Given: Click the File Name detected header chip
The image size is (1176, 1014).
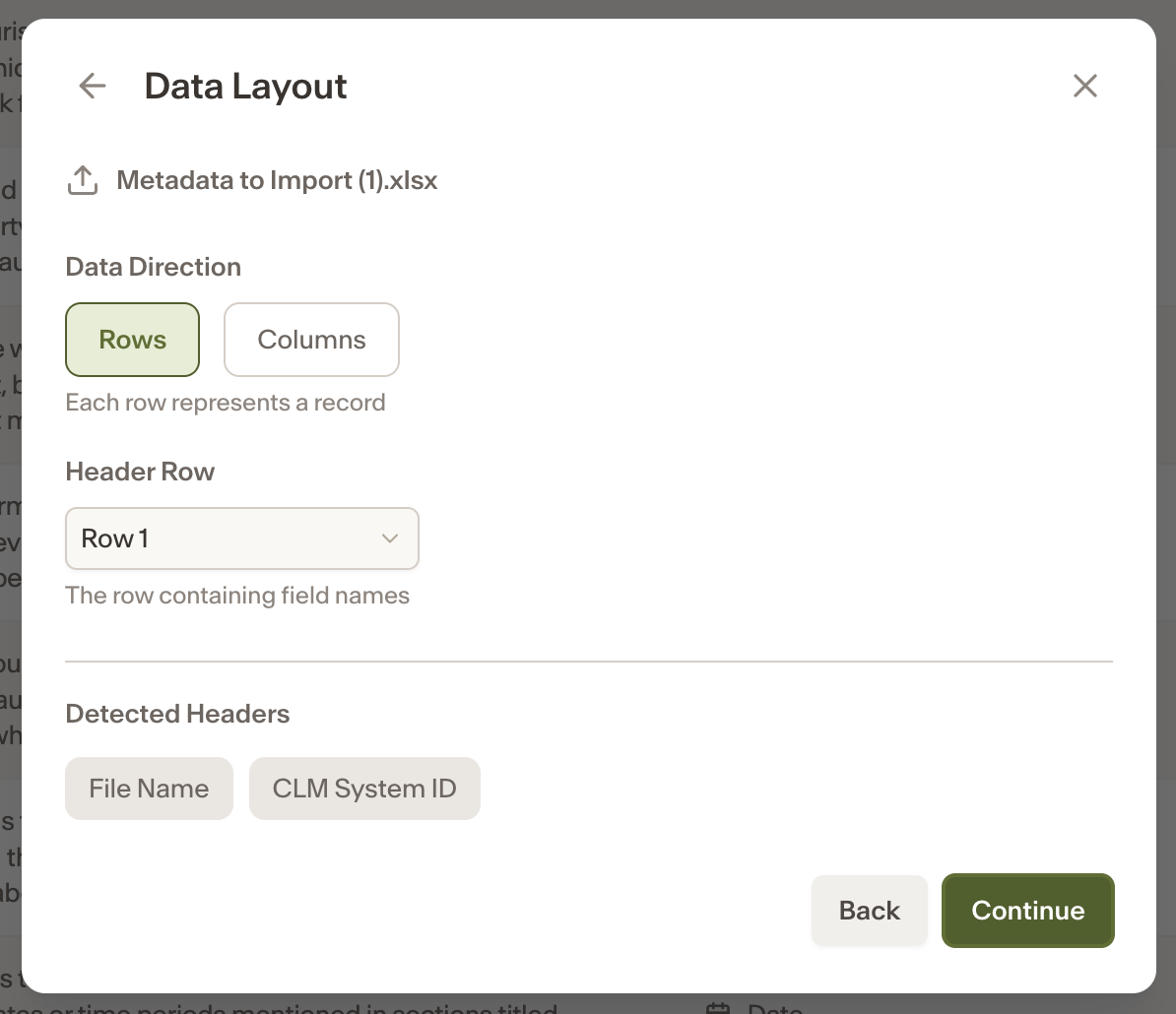Looking at the screenshot, I should point(150,789).
